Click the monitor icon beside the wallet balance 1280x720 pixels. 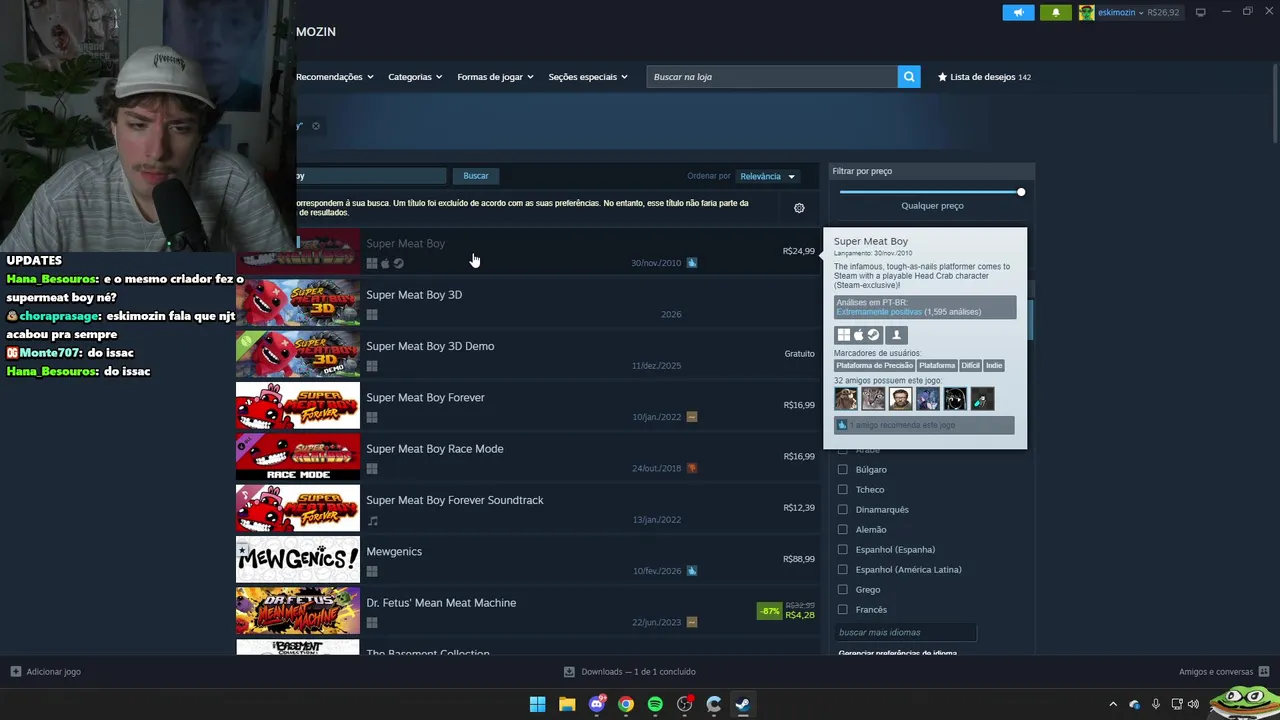[1200, 12]
